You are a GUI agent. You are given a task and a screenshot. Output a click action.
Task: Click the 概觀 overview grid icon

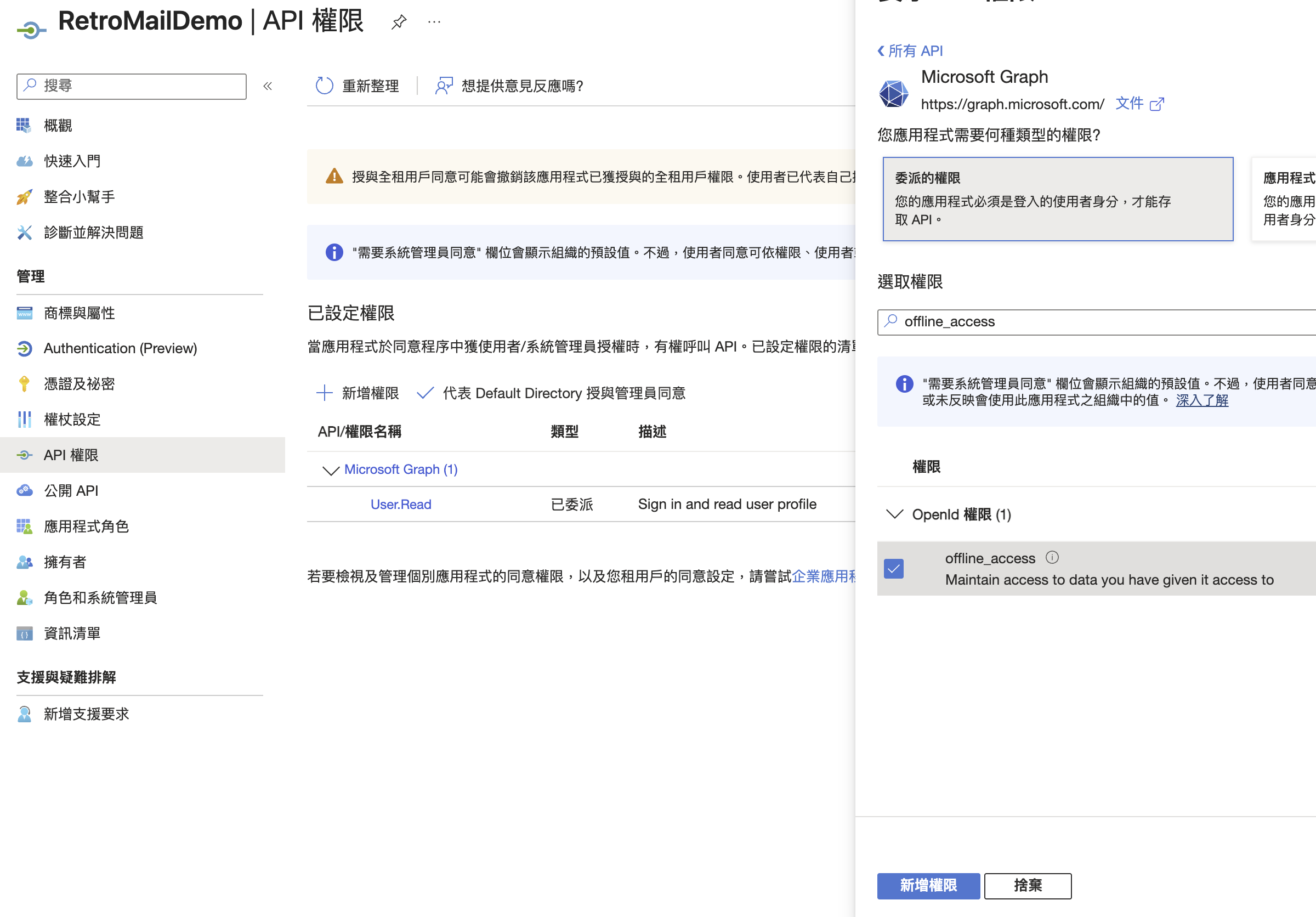tap(24, 126)
